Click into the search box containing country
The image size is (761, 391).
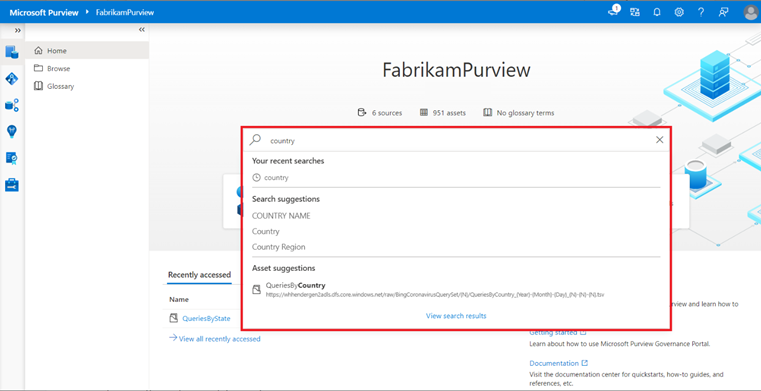point(456,140)
